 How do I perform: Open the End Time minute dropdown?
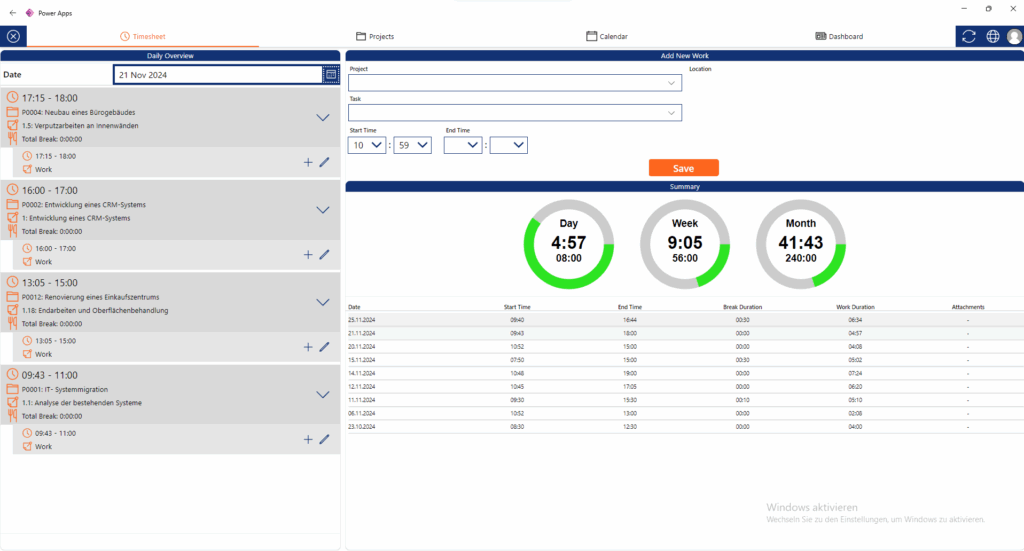[510, 145]
